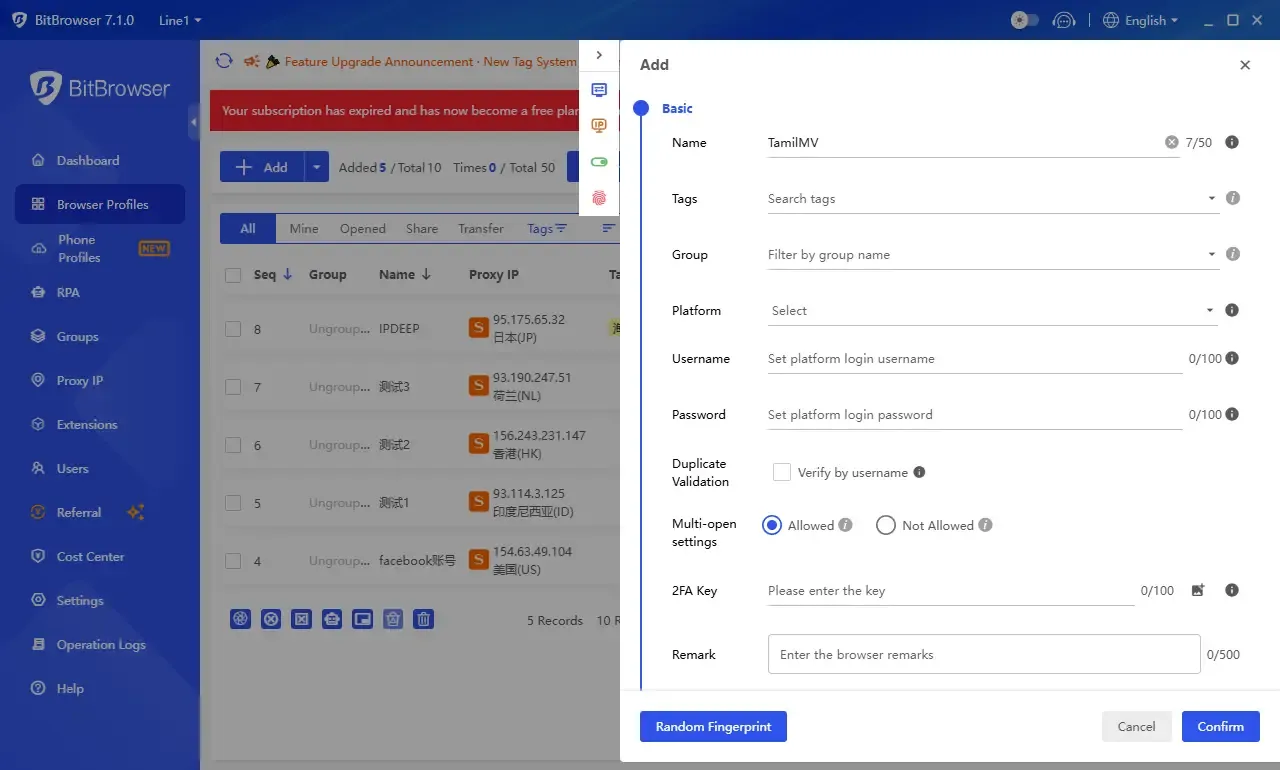Image resolution: width=1280 pixels, height=770 pixels.
Task: Switch to the Opened tab
Action: click(362, 228)
